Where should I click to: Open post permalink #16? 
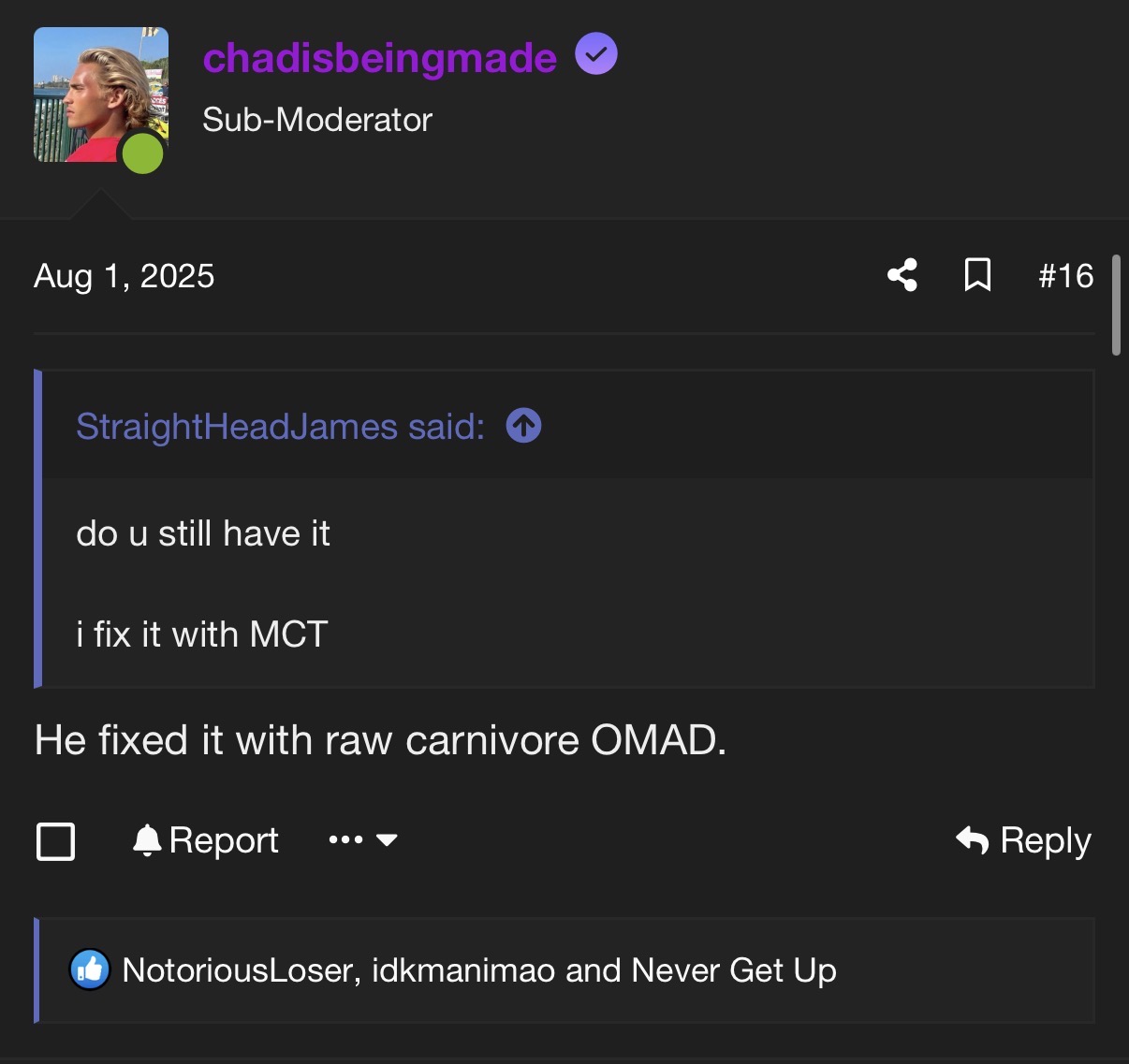pos(1065,276)
